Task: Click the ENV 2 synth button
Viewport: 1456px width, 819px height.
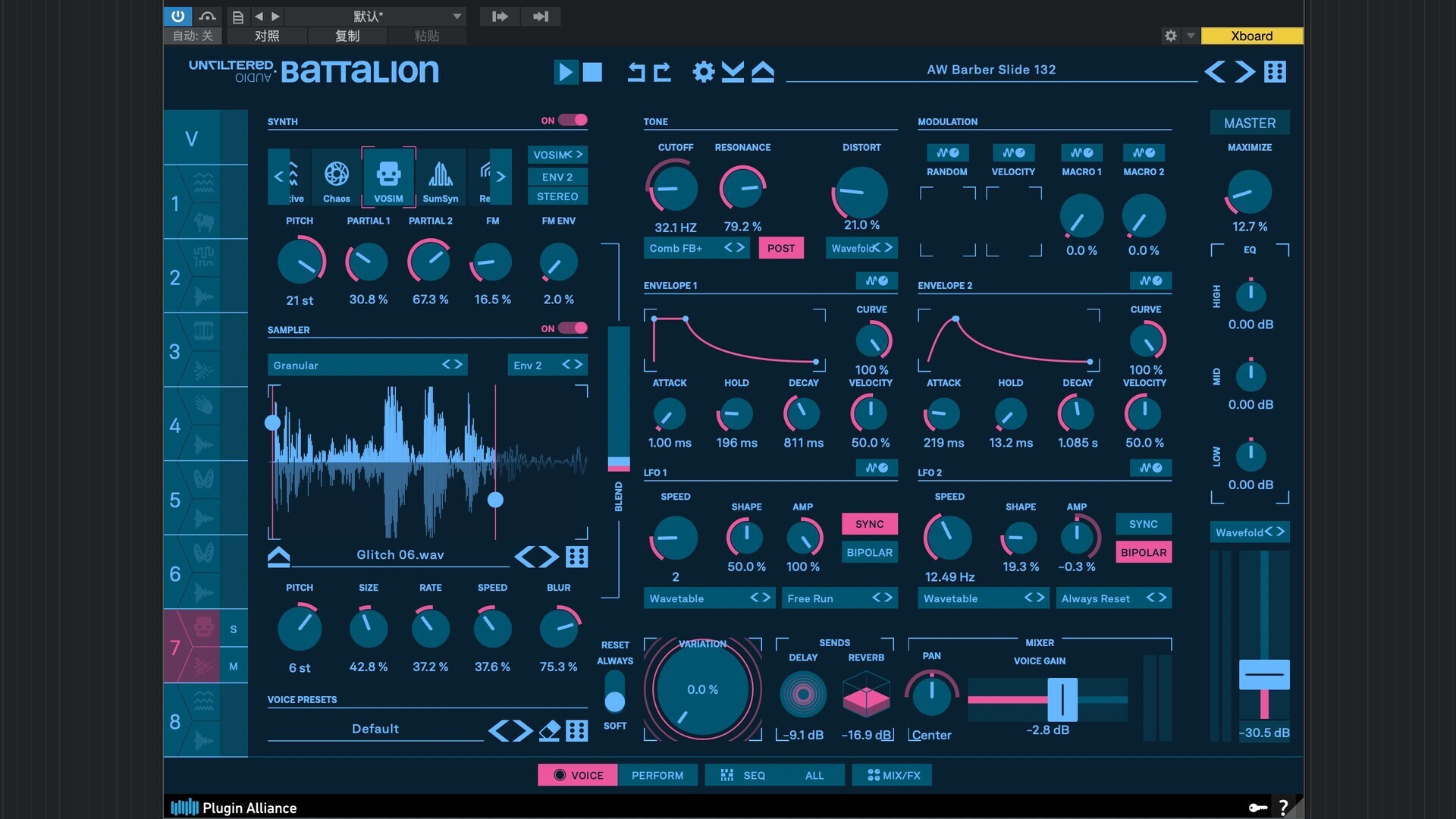Action: [557, 177]
